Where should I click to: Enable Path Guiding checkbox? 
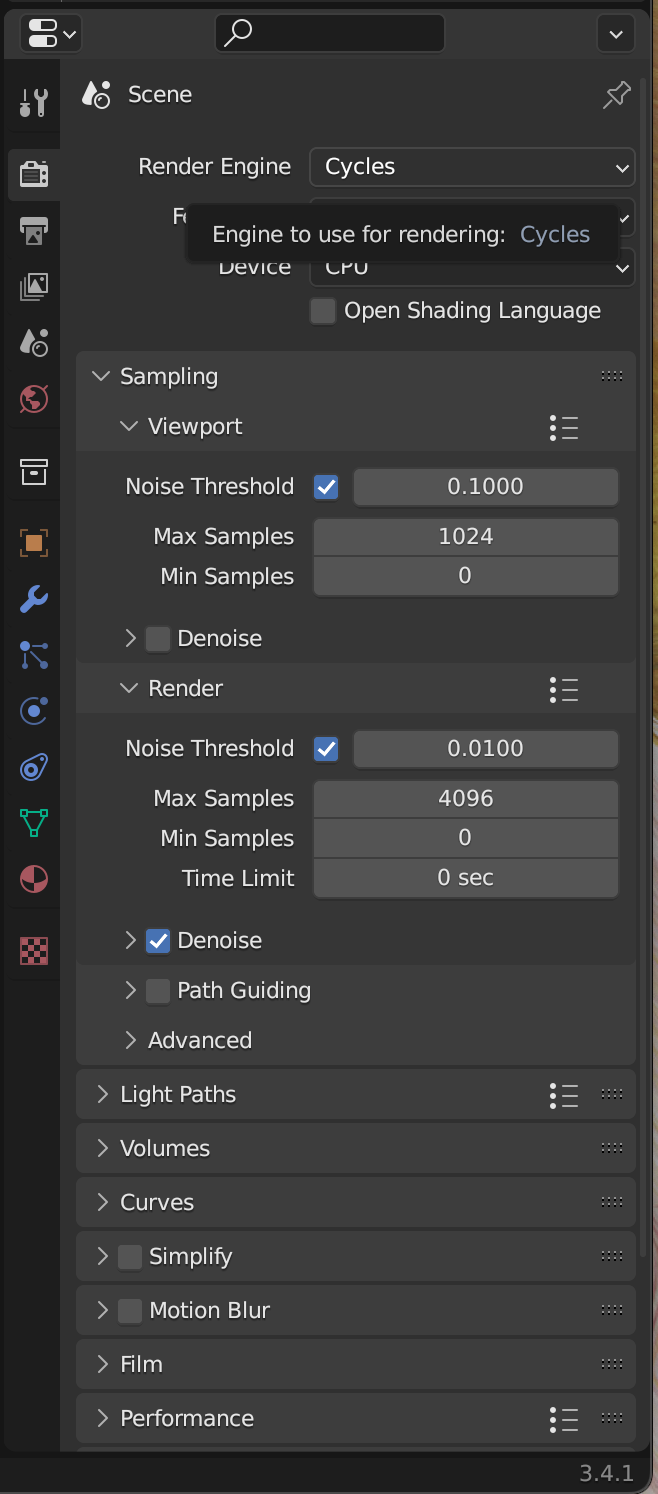[158, 991]
